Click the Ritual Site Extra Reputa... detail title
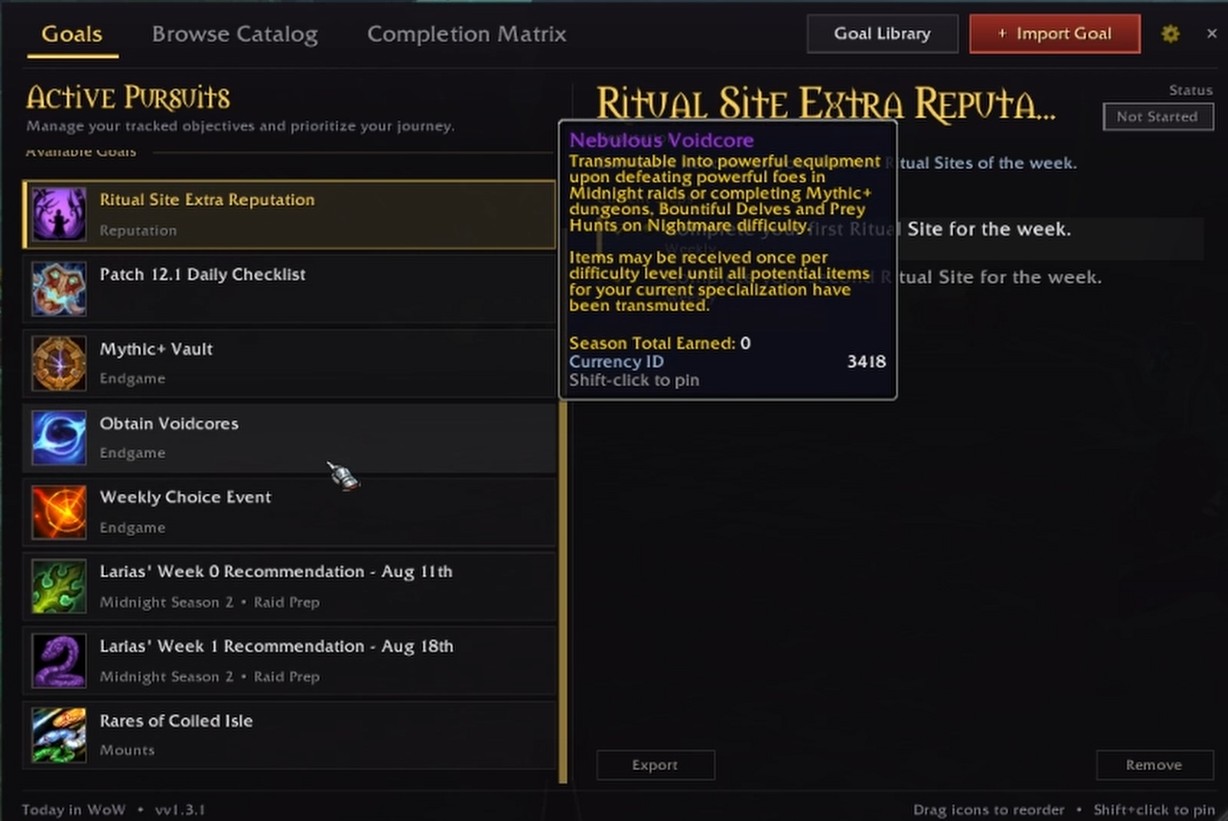The width and height of the screenshot is (1228, 821). pyautogui.click(x=826, y=104)
